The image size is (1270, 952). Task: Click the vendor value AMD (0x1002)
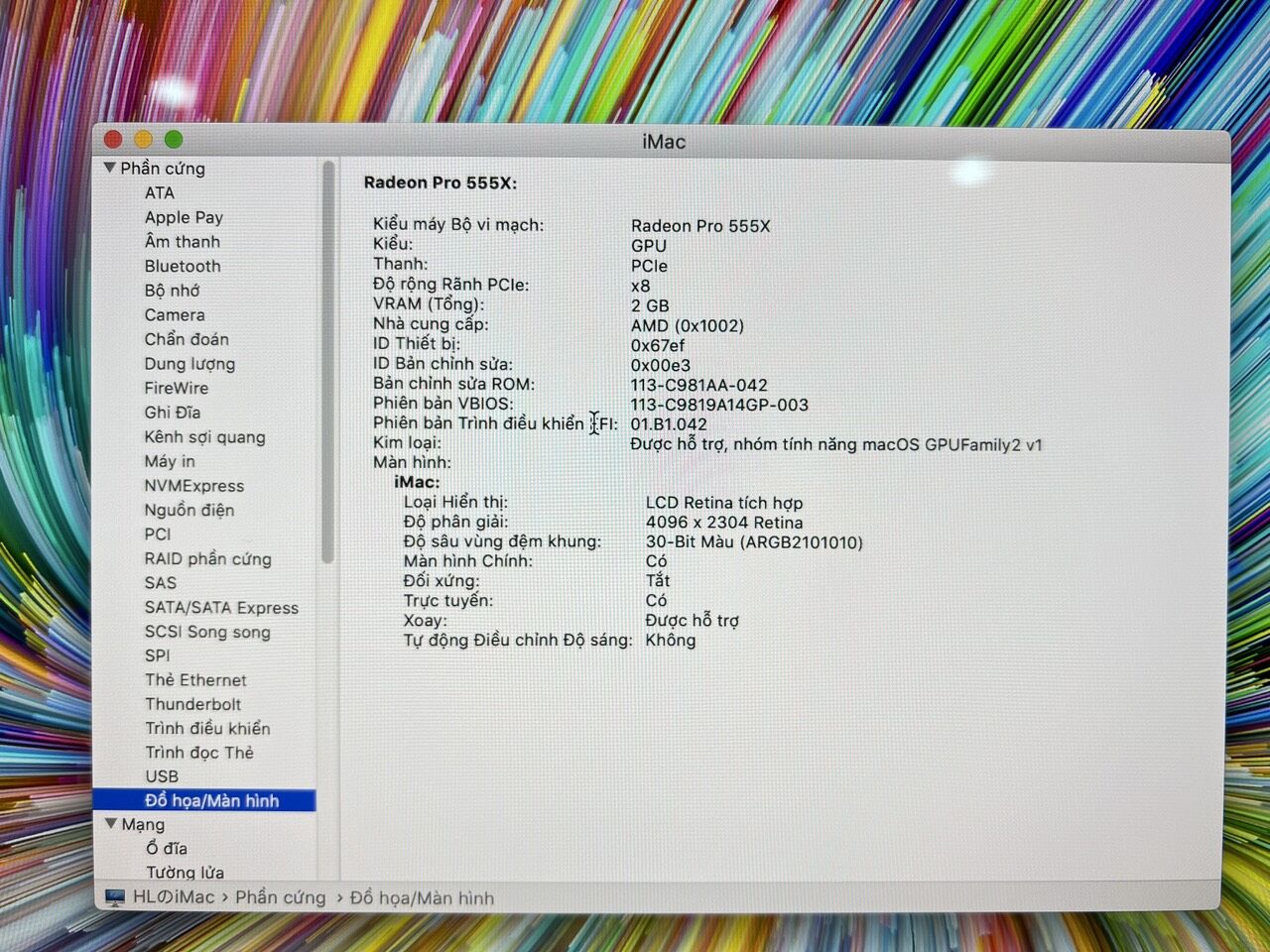[x=688, y=325]
